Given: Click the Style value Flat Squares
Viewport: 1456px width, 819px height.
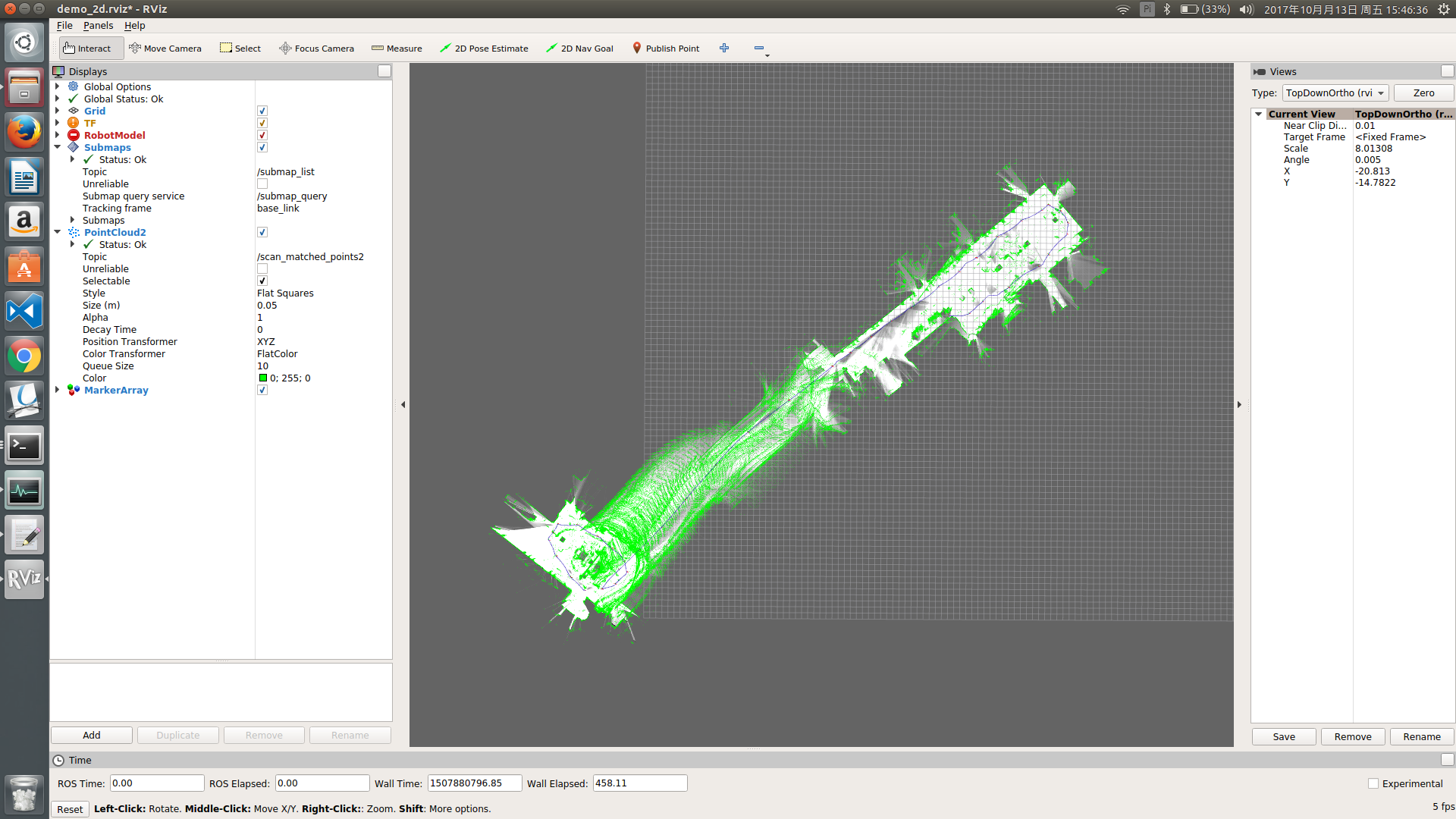Looking at the screenshot, I should (x=285, y=293).
